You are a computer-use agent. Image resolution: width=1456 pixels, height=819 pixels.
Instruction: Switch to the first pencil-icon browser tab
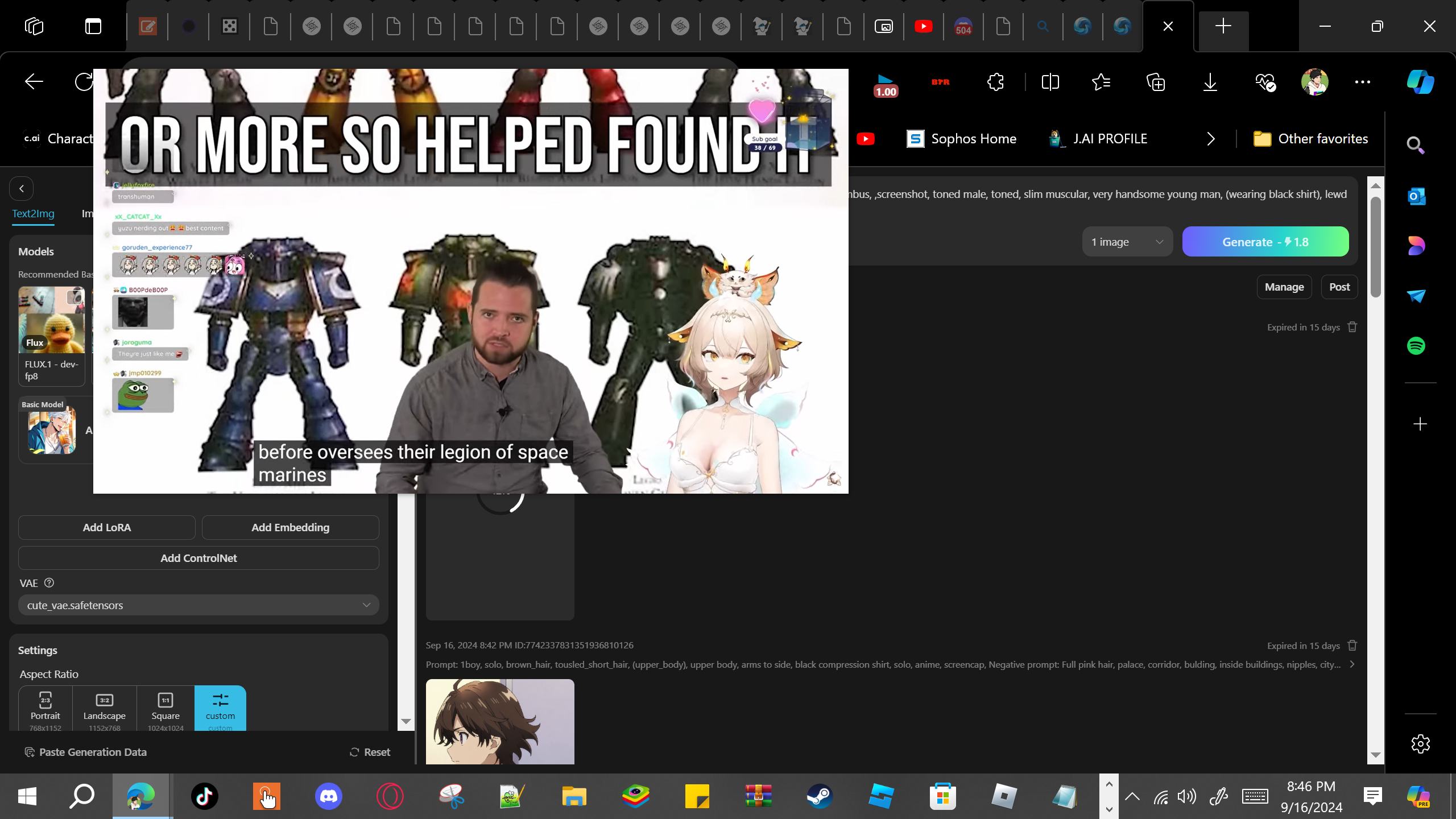pyautogui.click(x=148, y=26)
